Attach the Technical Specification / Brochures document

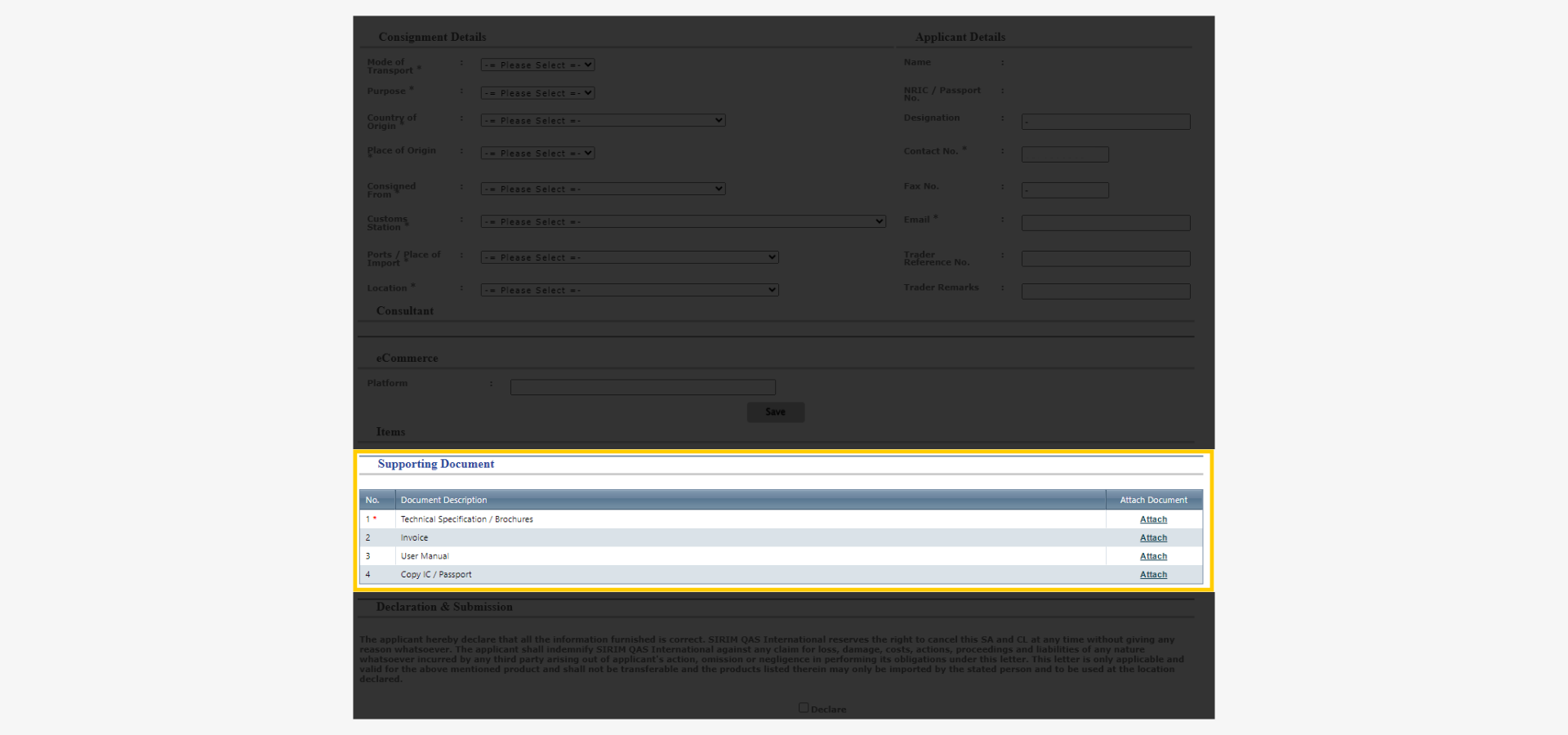(x=1152, y=519)
